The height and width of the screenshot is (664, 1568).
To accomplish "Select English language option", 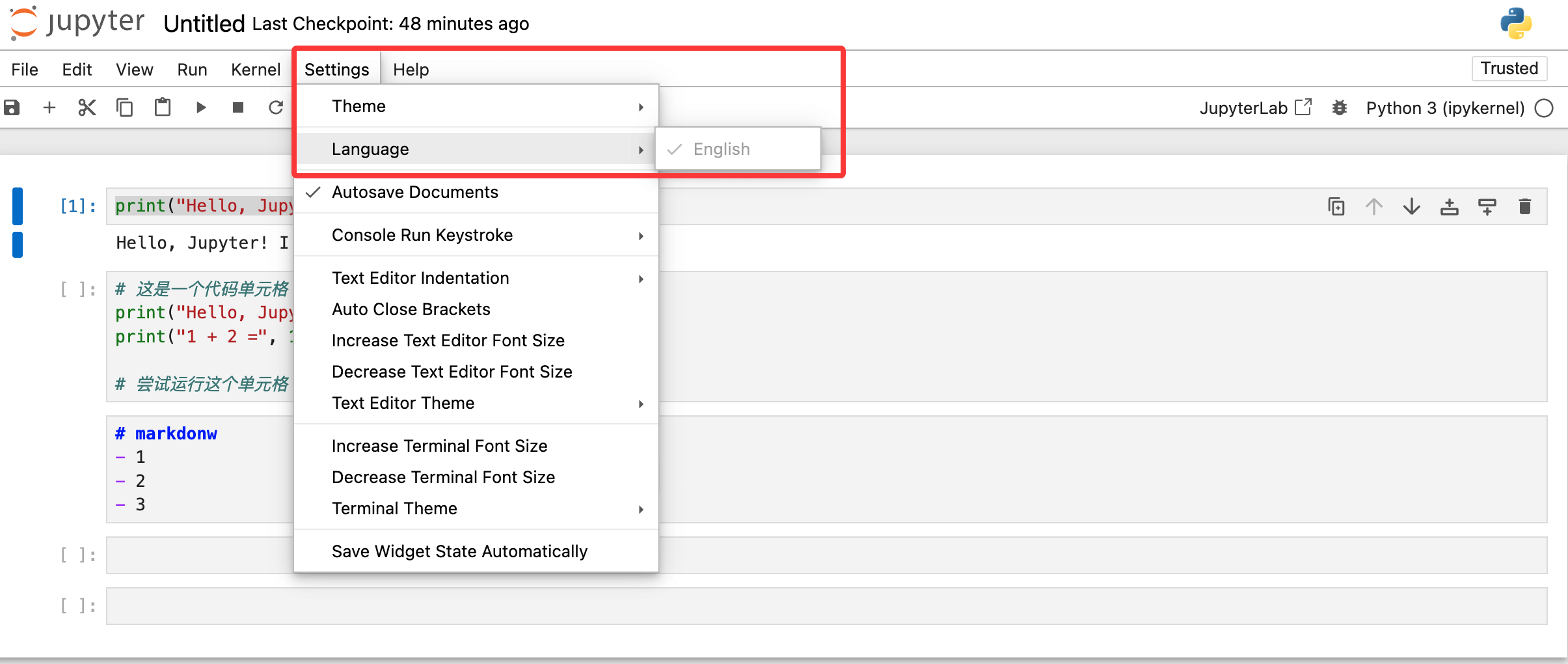I will 721,149.
